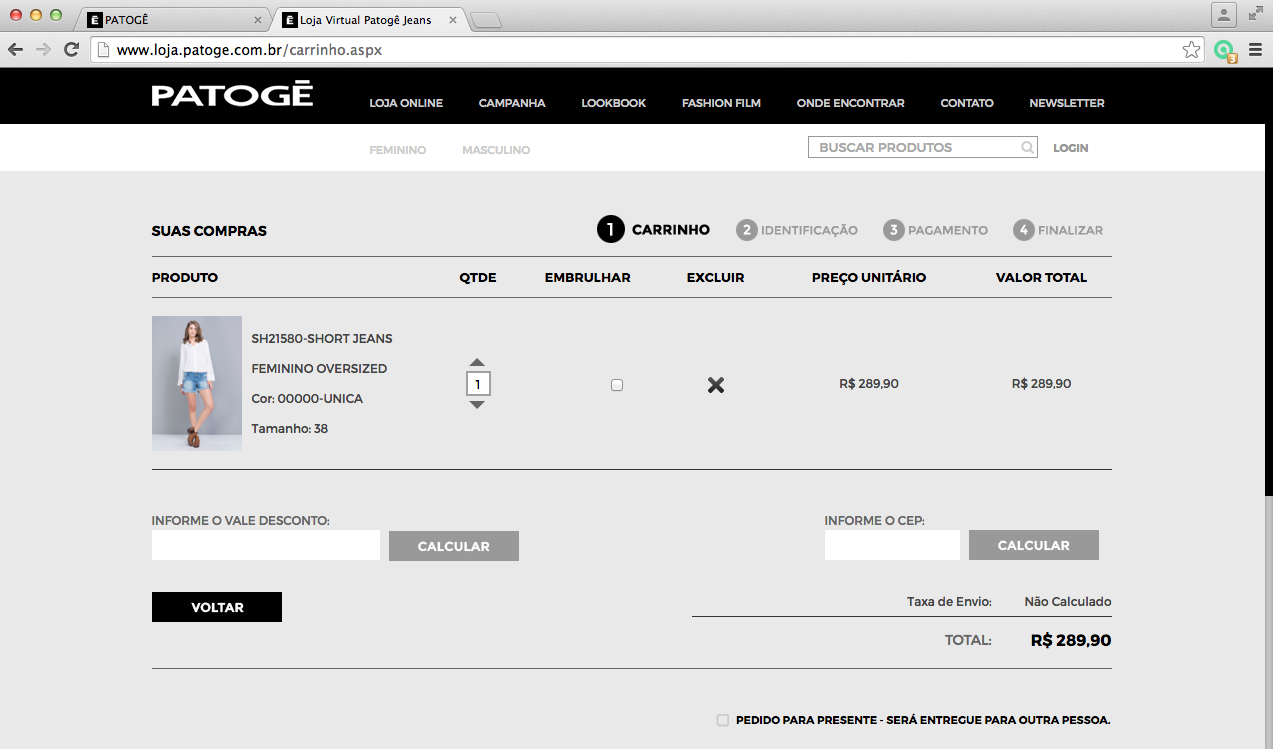Open the short jeans product thumbnail
Viewport: 1273px width, 749px height.
[197, 383]
